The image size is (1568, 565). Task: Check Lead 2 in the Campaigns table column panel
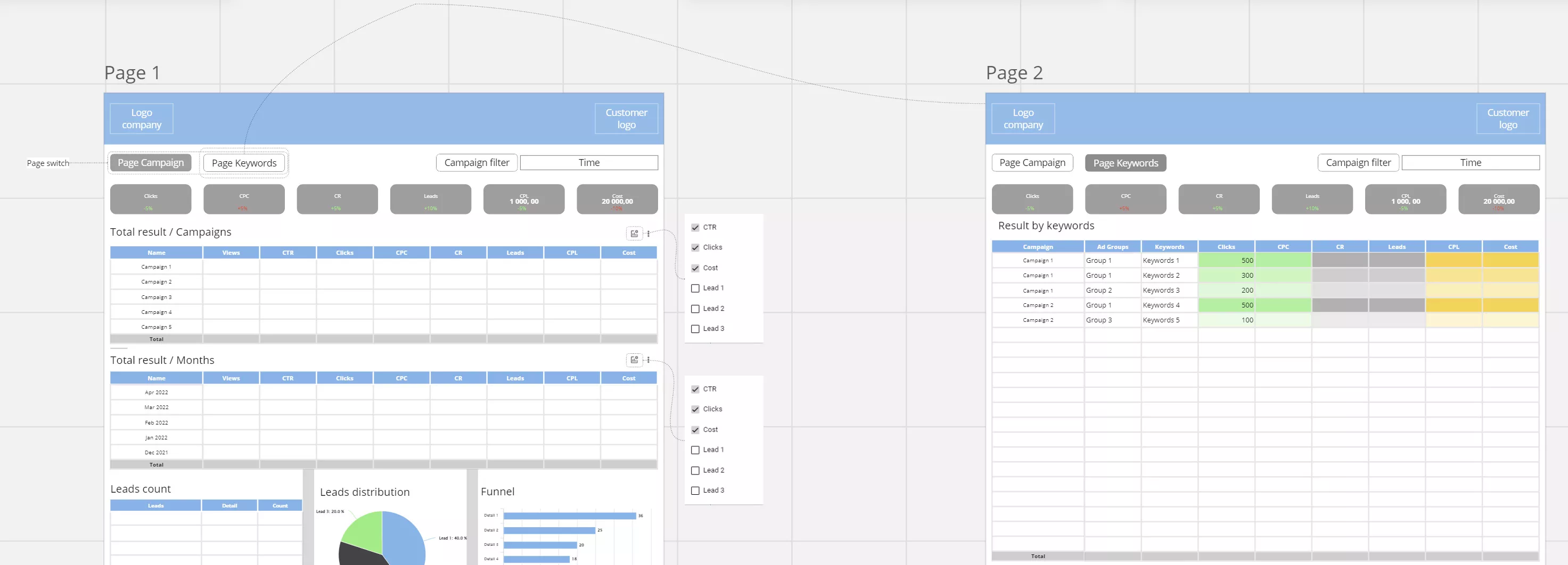tap(695, 309)
